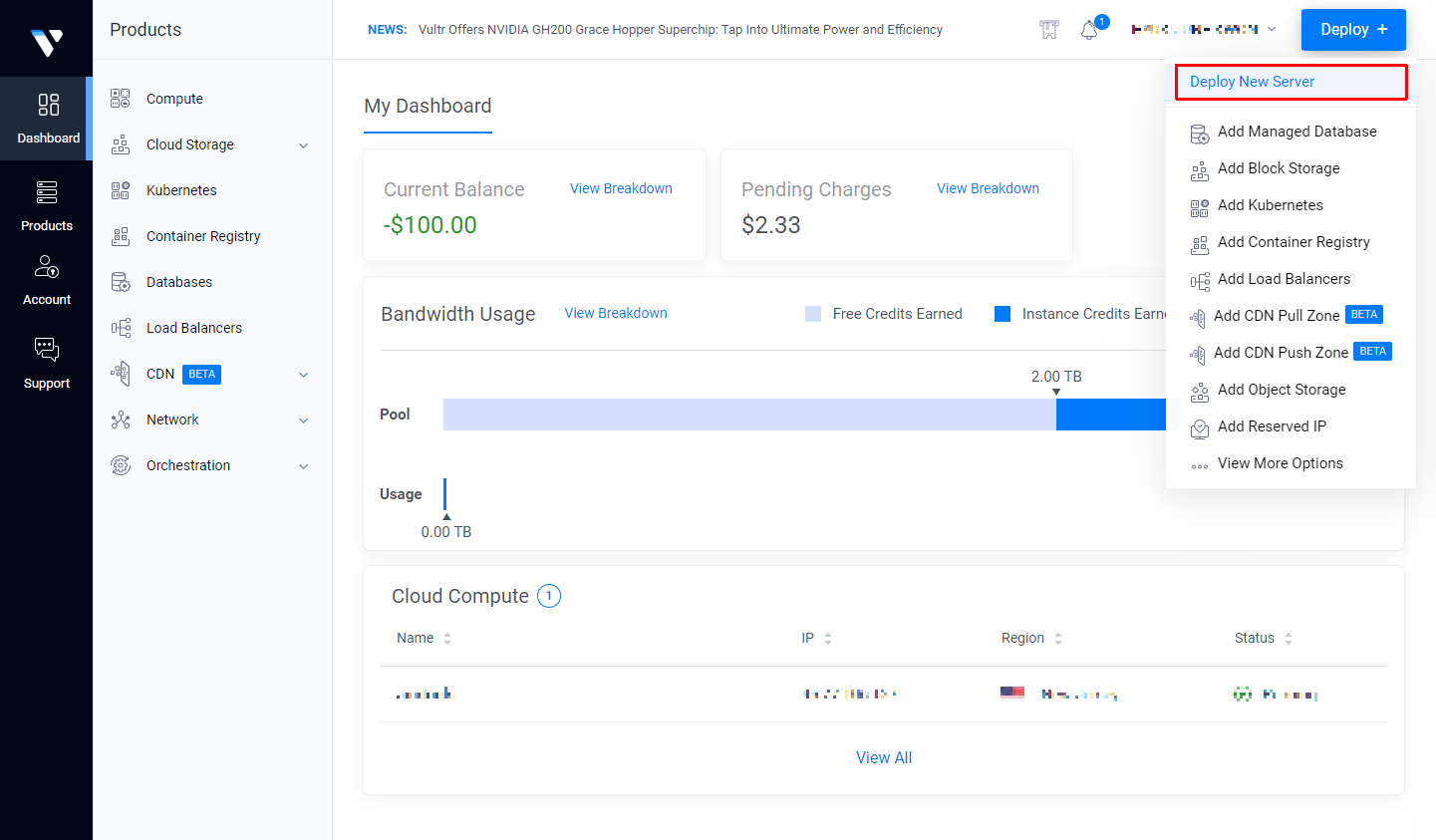Expand the Orchestration submenu chevron
The image size is (1436, 840).
tap(304, 466)
